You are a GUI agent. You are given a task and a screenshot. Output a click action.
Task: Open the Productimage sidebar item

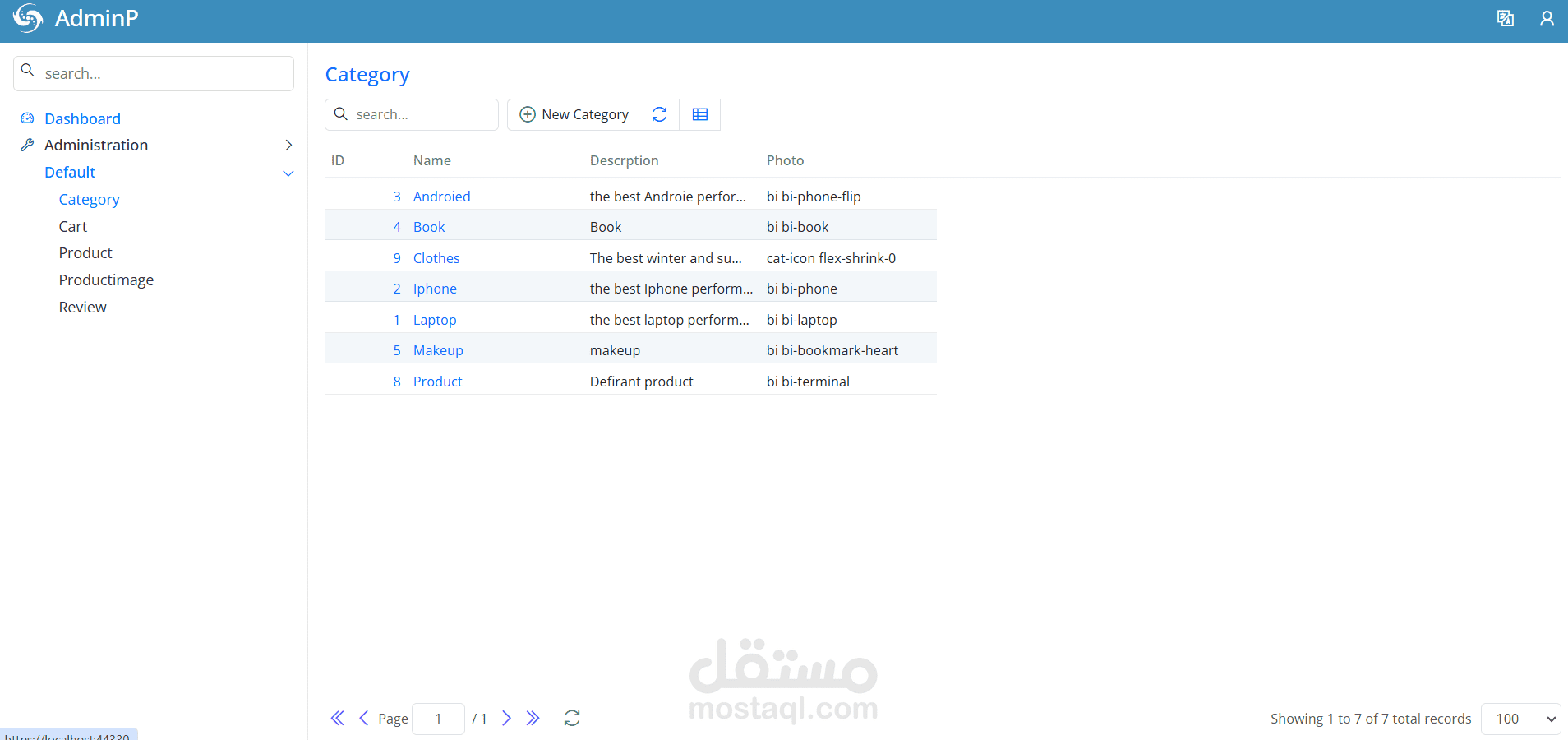point(106,280)
